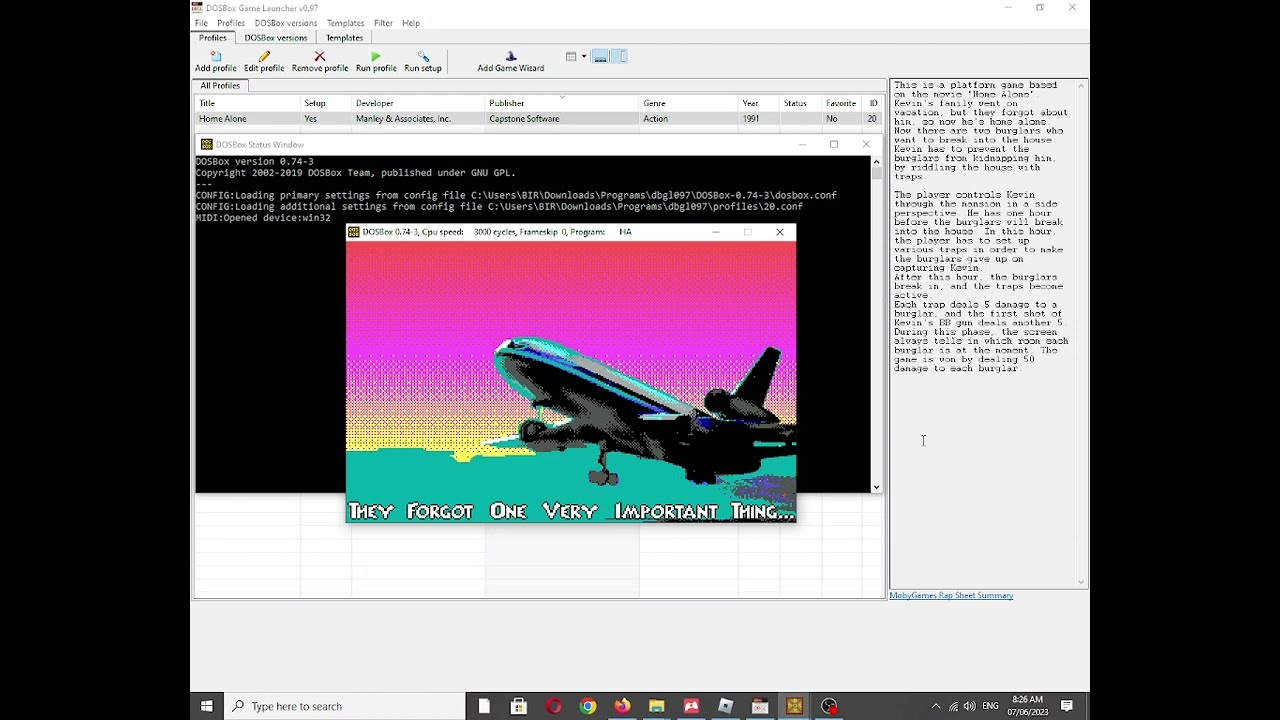This screenshot has height=720, width=1280.
Task: Toggle the screenshots pane button
Action: (x=601, y=57)
